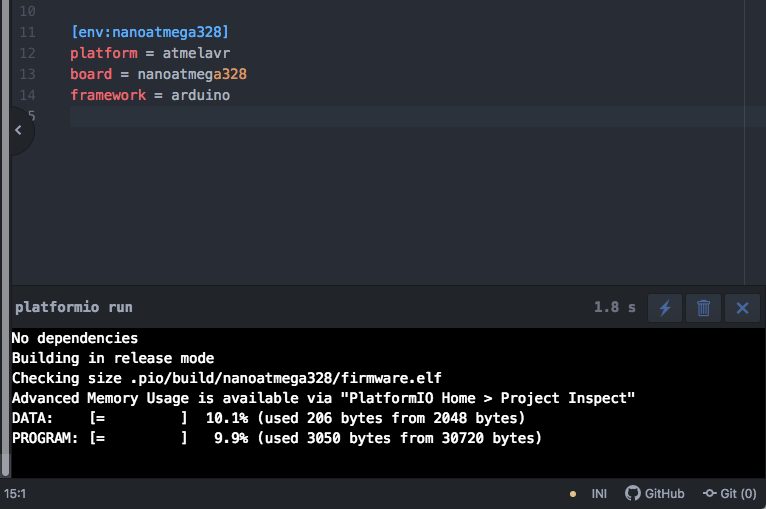Clear terminal with the trash icon
766x509 pixels.
(703, 308)
